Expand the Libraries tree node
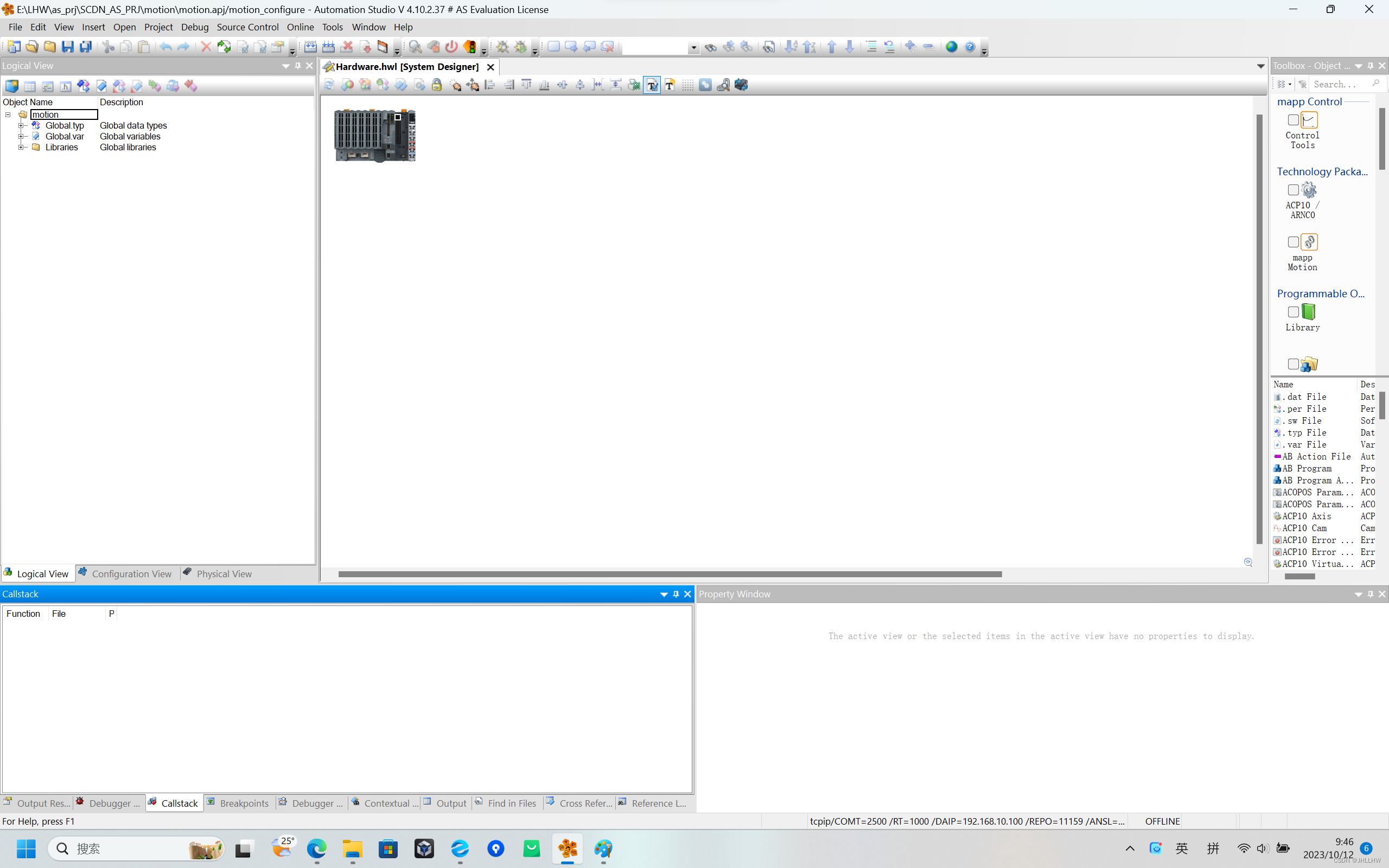This screenshot has height=868, width=1389. click(22, 147)
